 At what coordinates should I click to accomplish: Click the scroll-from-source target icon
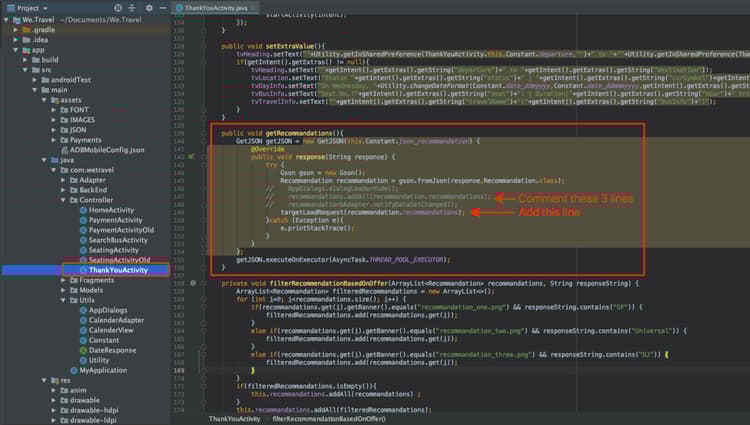click(x=119, y=6)
